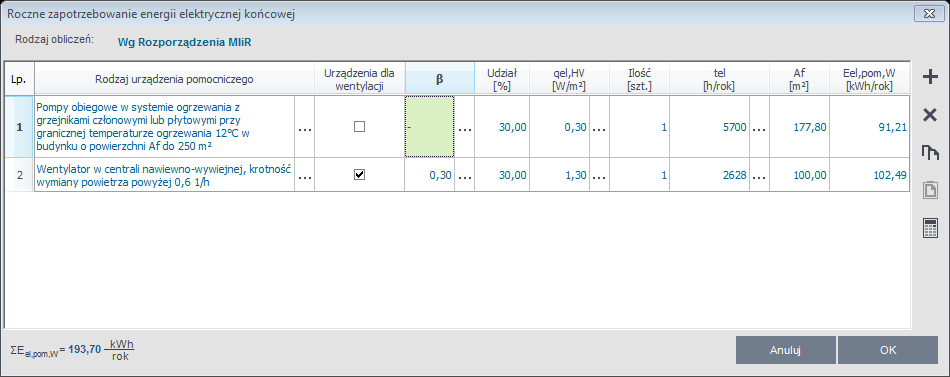Image resolution: width=950 pixels, height=377 pixels.
Task: Select the green β input cell in row 1
Action: coord(429,127)
